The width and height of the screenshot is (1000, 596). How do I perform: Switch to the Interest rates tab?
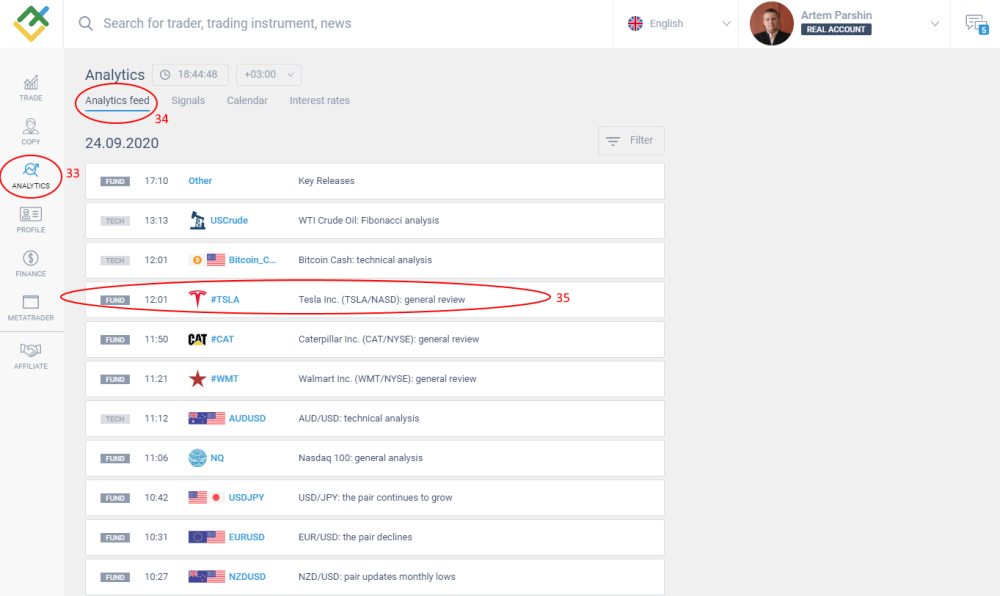point(320,101)
